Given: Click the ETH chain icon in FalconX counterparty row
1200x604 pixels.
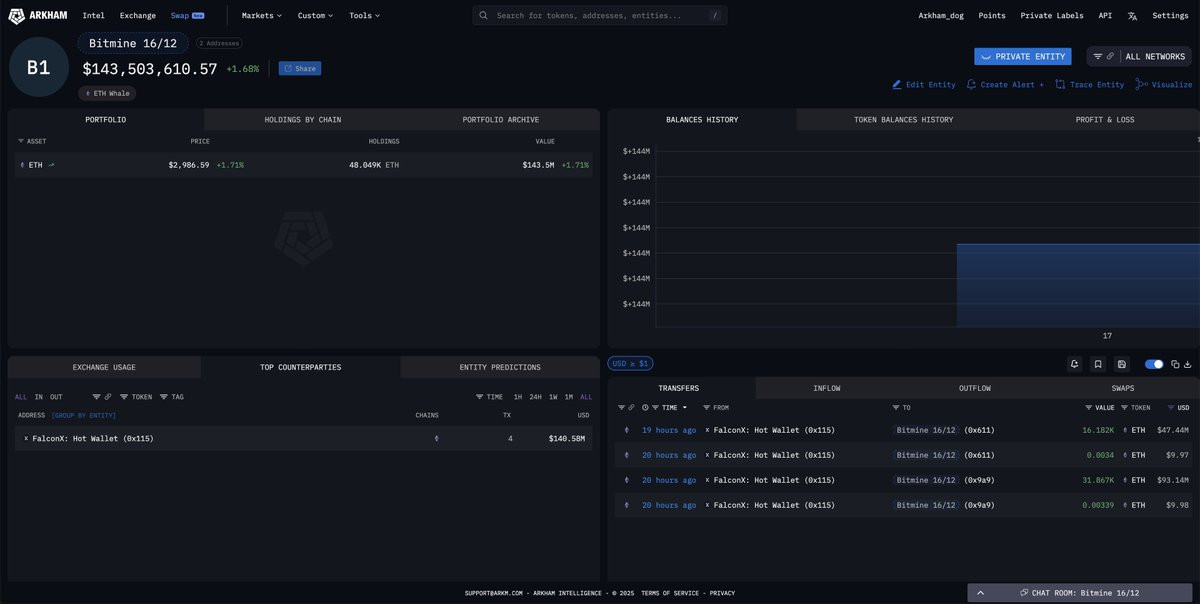Looking at the screenshot, I should (436, 439).
